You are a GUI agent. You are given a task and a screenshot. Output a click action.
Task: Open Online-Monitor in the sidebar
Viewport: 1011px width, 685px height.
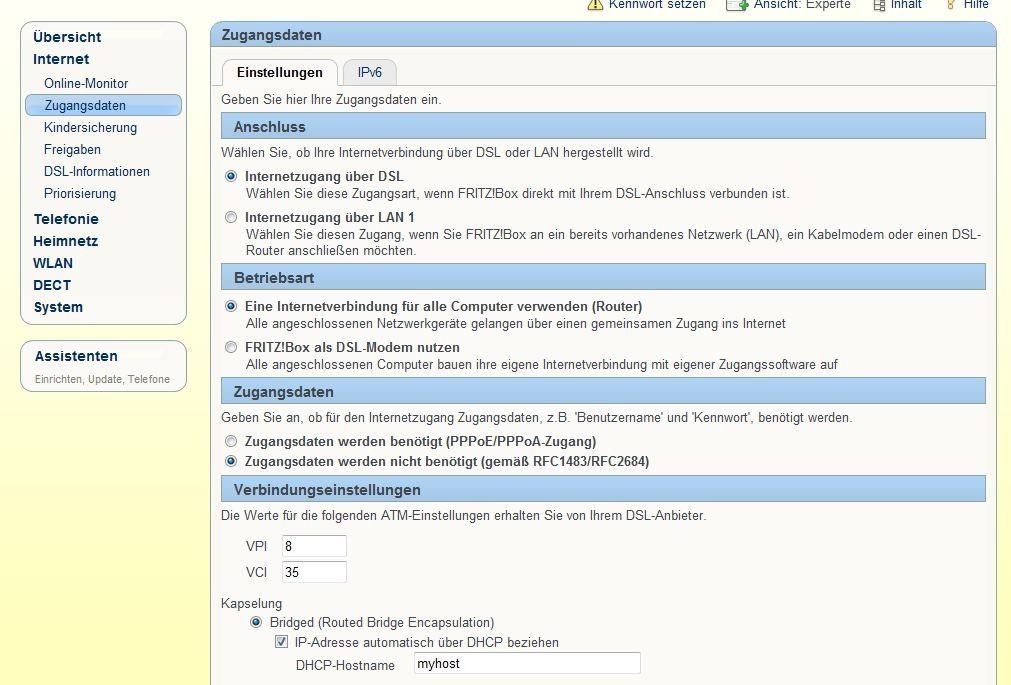[86, 83]
